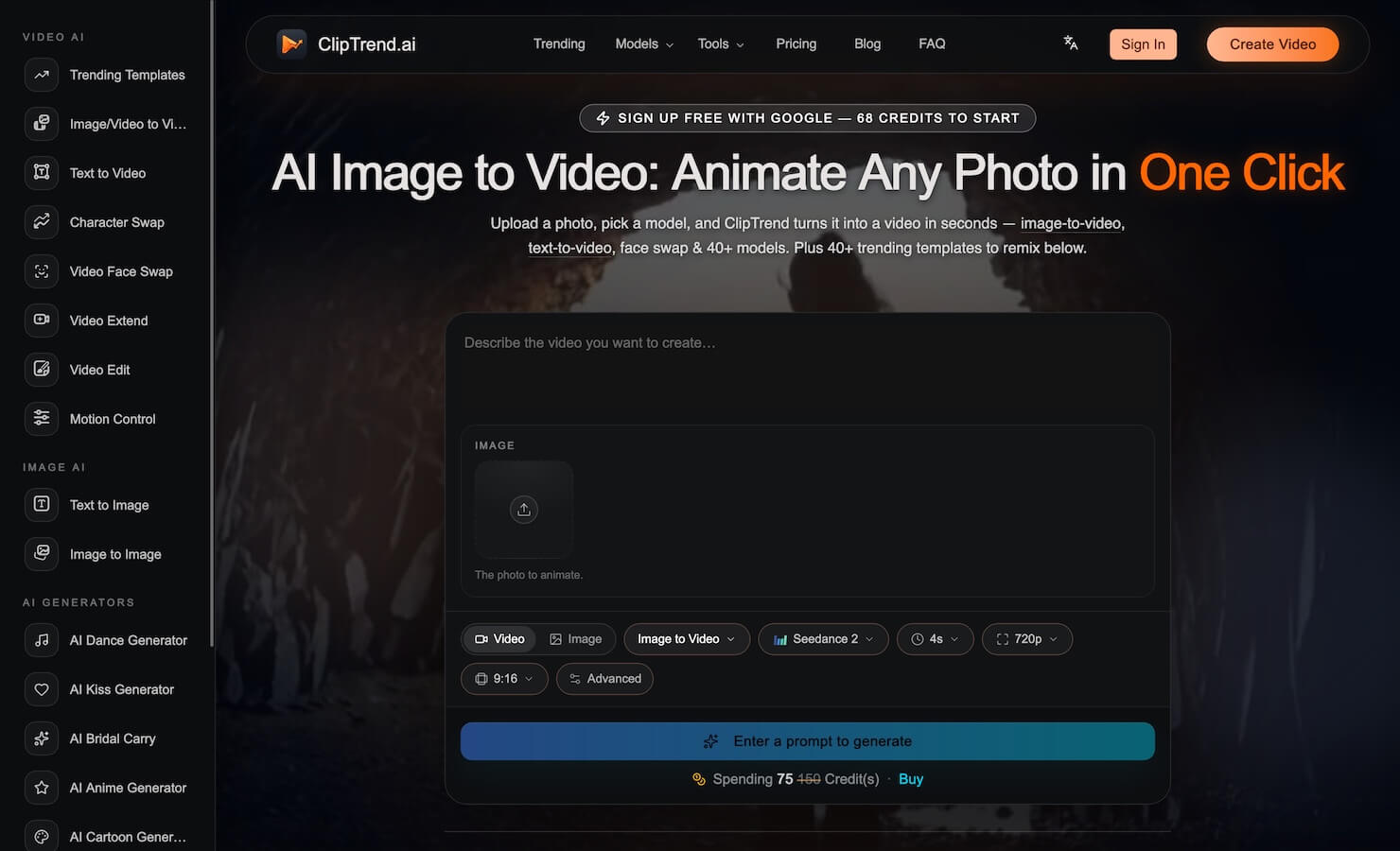1400x851 pixels.
Task: Click the Image to Image icon
Action: tap(42, 554)
